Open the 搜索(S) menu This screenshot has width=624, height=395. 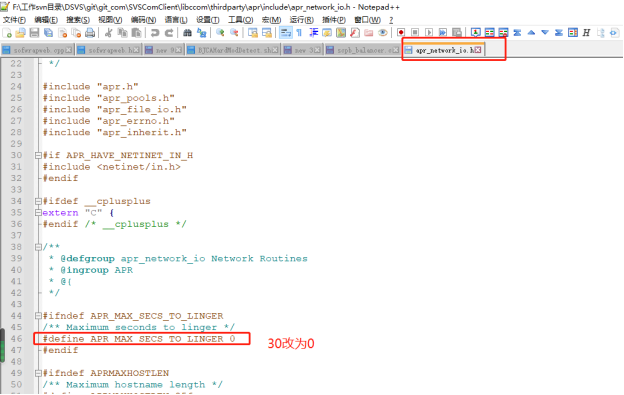click(x=78, y=19)
